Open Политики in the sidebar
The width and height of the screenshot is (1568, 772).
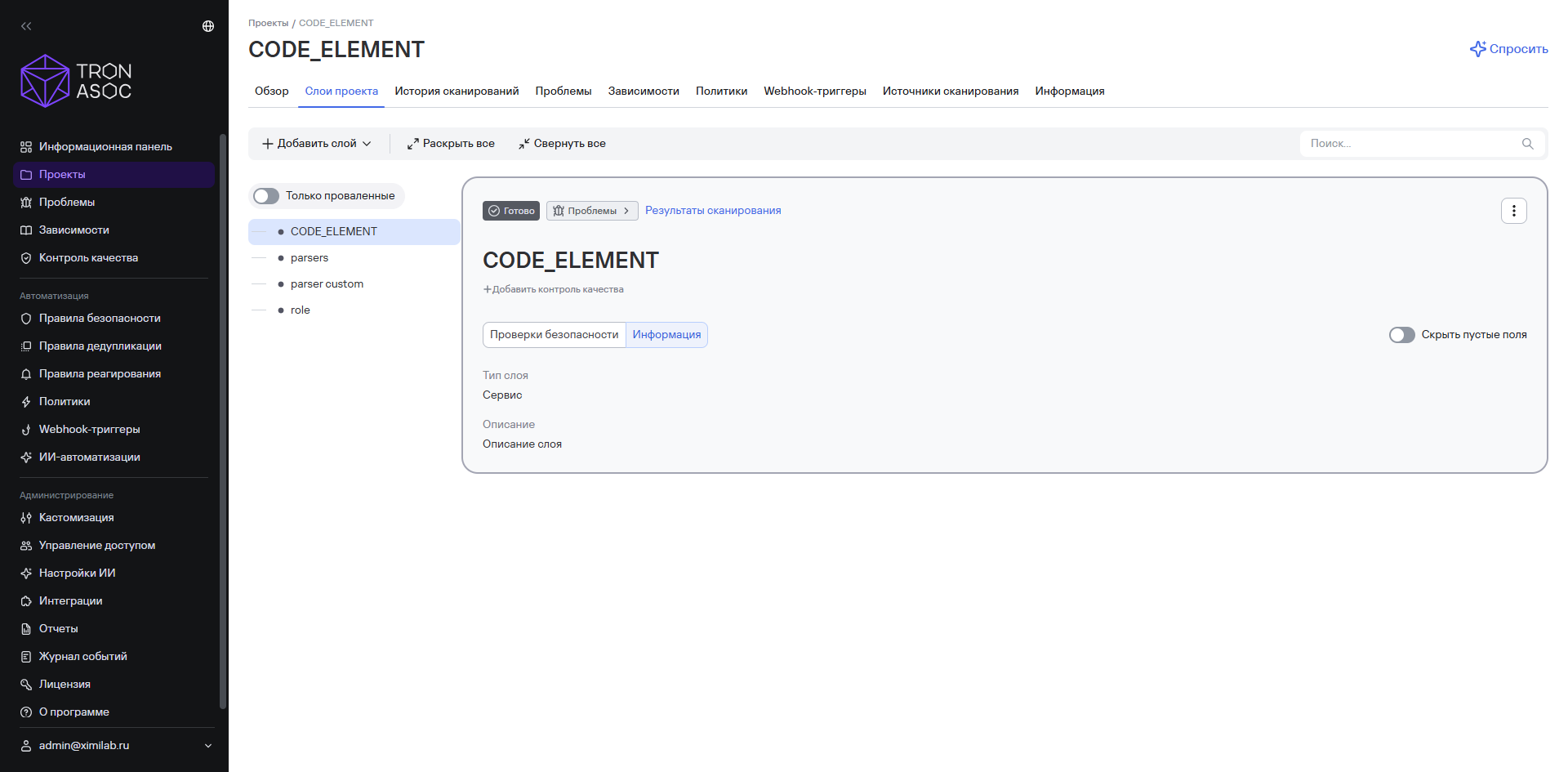click(x=114, y=402)
